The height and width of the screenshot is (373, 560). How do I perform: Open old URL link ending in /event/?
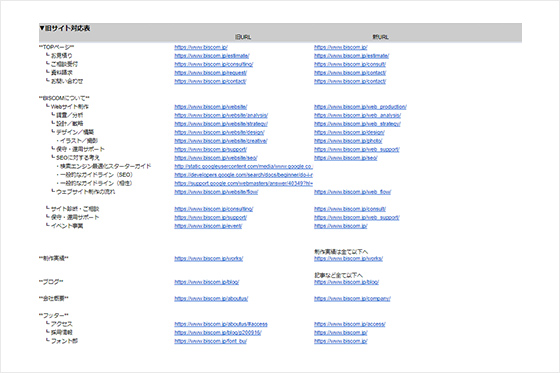pos(208,226)
